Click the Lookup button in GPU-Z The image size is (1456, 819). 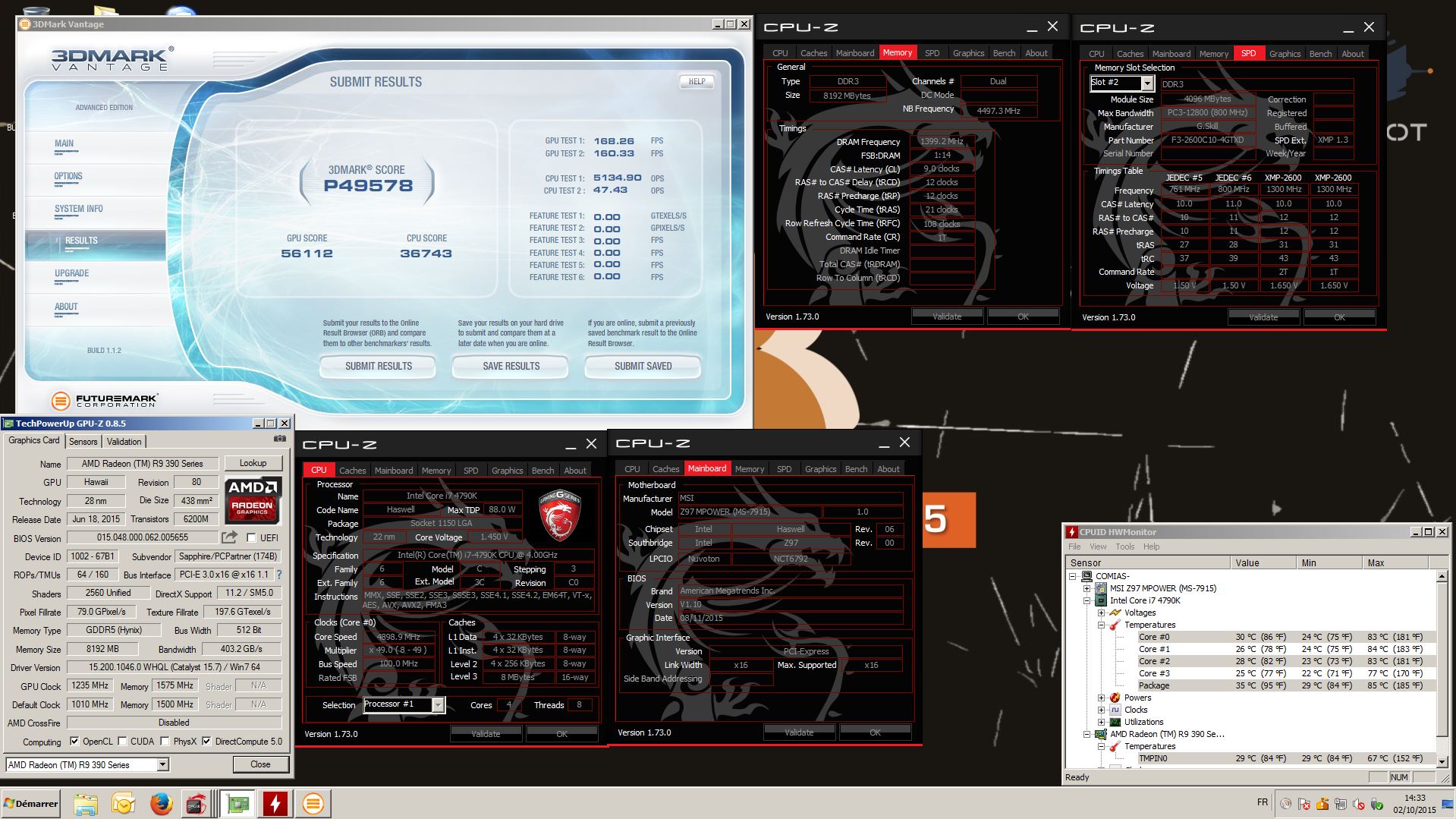[253, 463]
